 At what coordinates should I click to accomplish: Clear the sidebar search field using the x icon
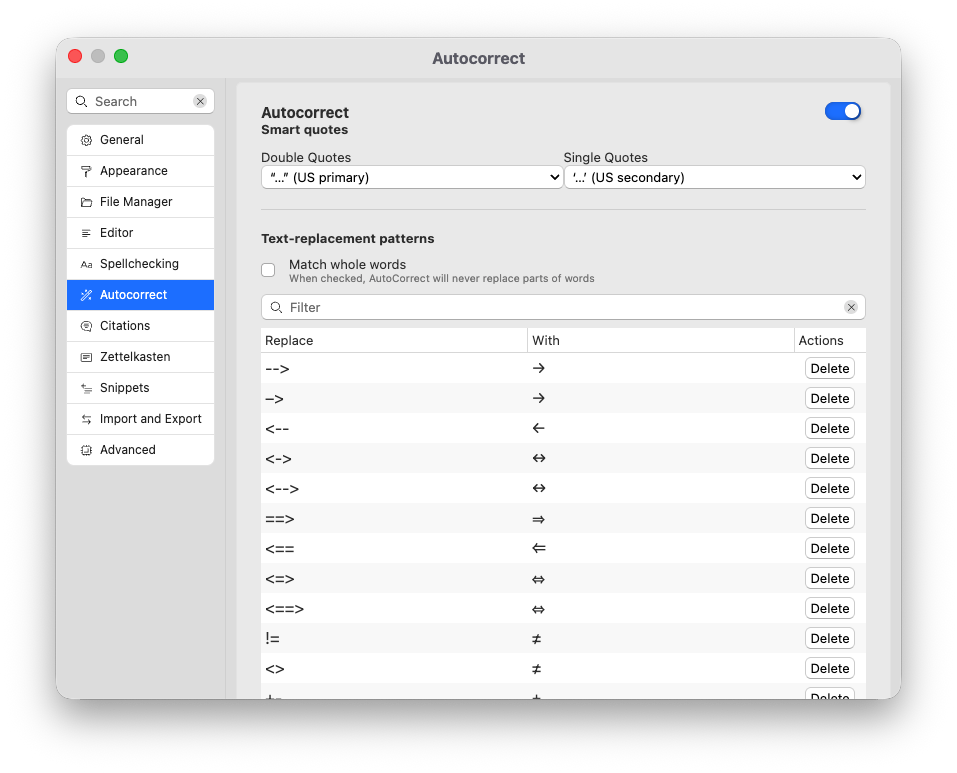[200, 102]
